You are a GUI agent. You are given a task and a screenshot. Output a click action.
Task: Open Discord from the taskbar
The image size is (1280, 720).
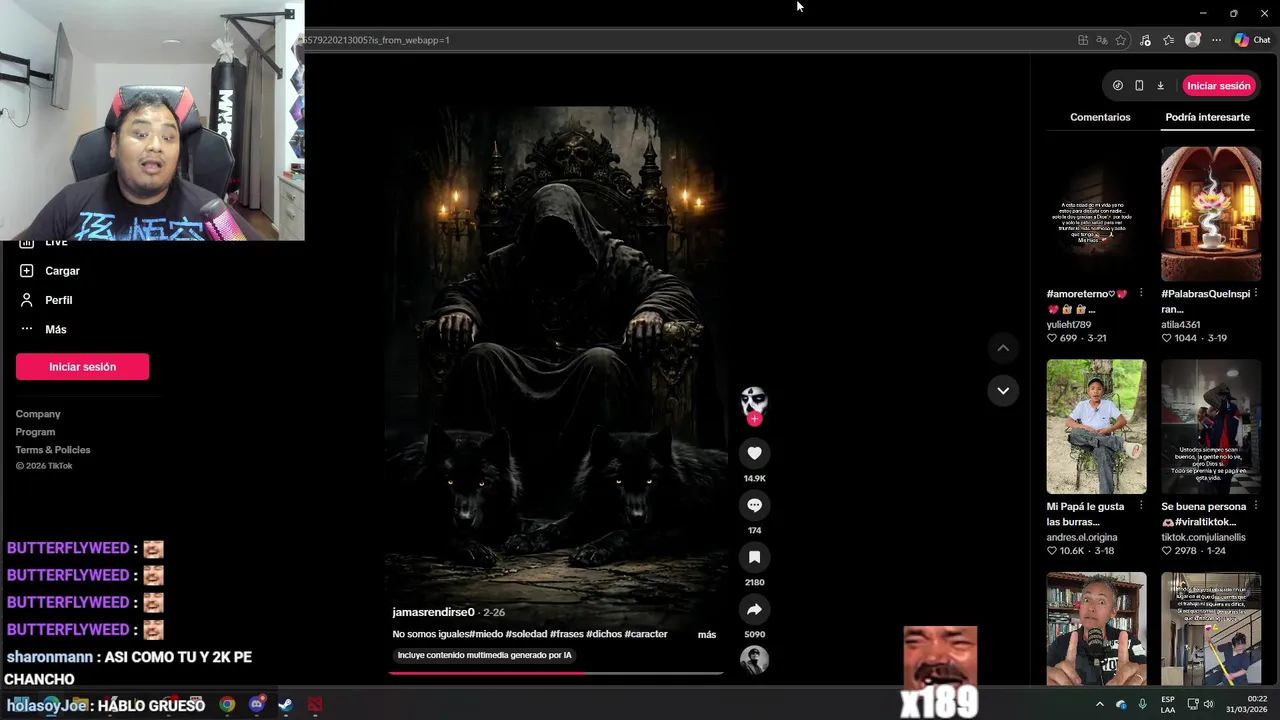257,705
